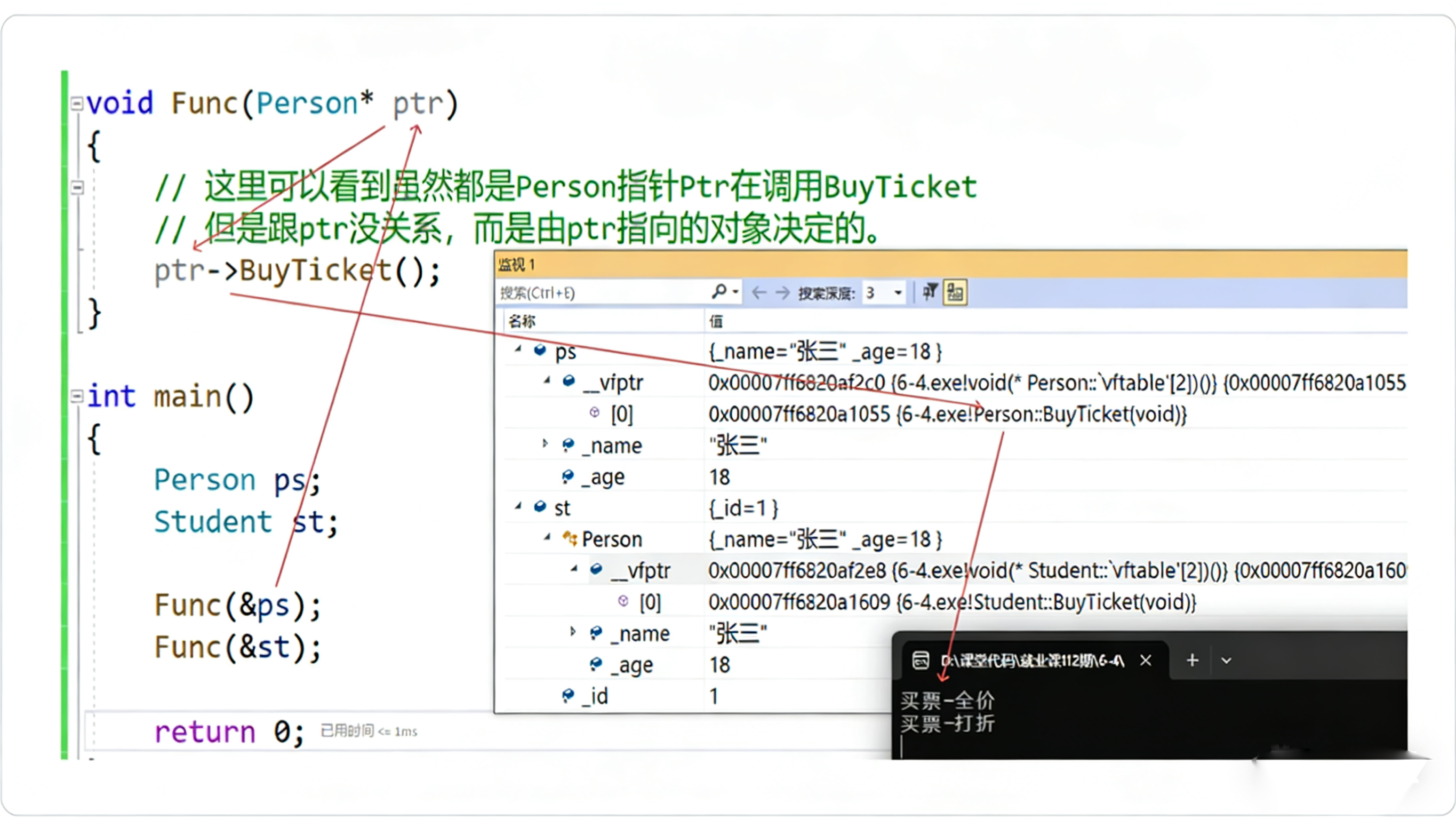Collapse the main function code fold box
This screenshot has width=1456, height=819.
pyautogui.click(x=77, y=395)
